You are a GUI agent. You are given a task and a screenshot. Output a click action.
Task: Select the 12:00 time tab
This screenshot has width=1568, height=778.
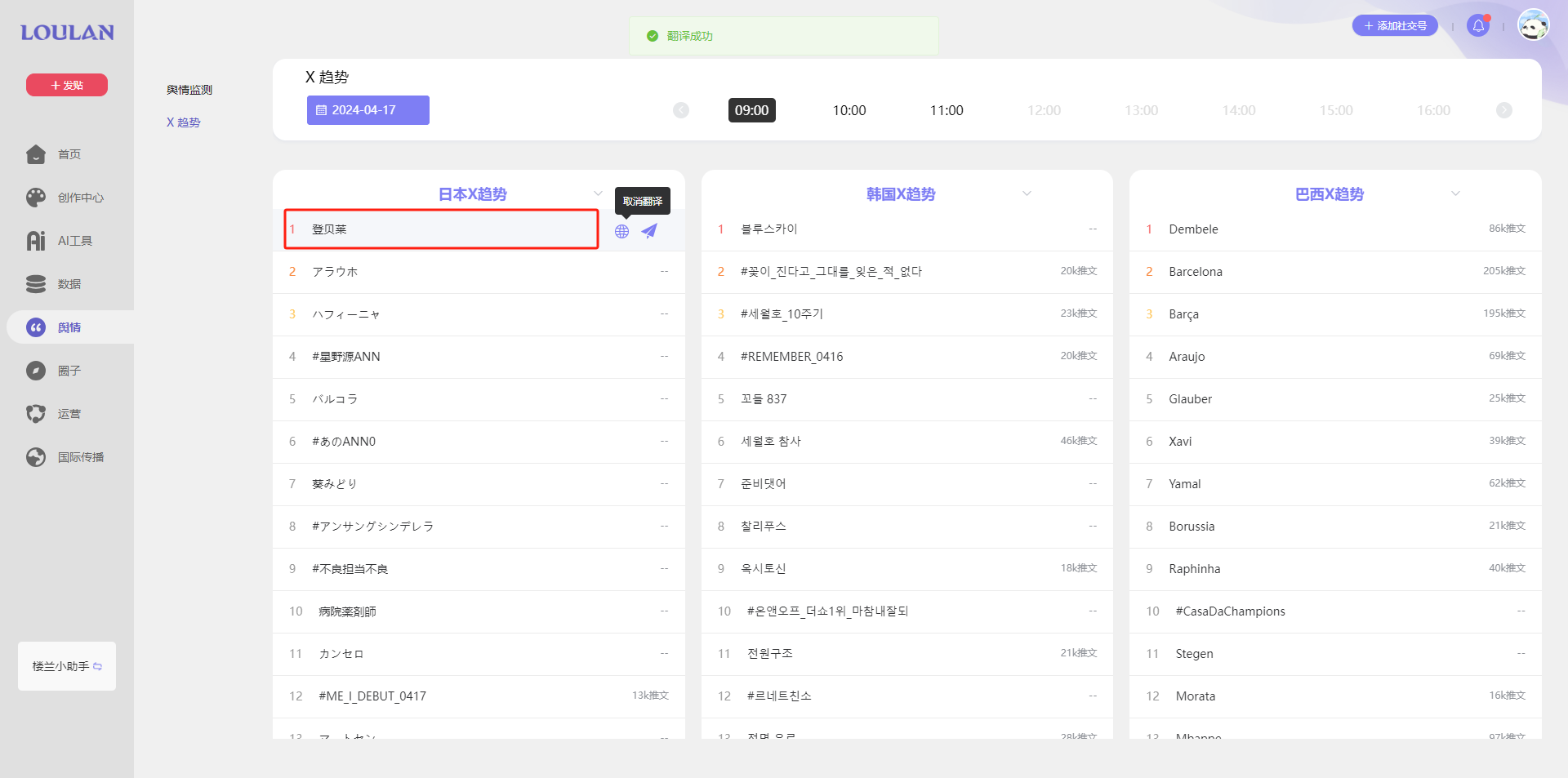tap(1045, 110)
